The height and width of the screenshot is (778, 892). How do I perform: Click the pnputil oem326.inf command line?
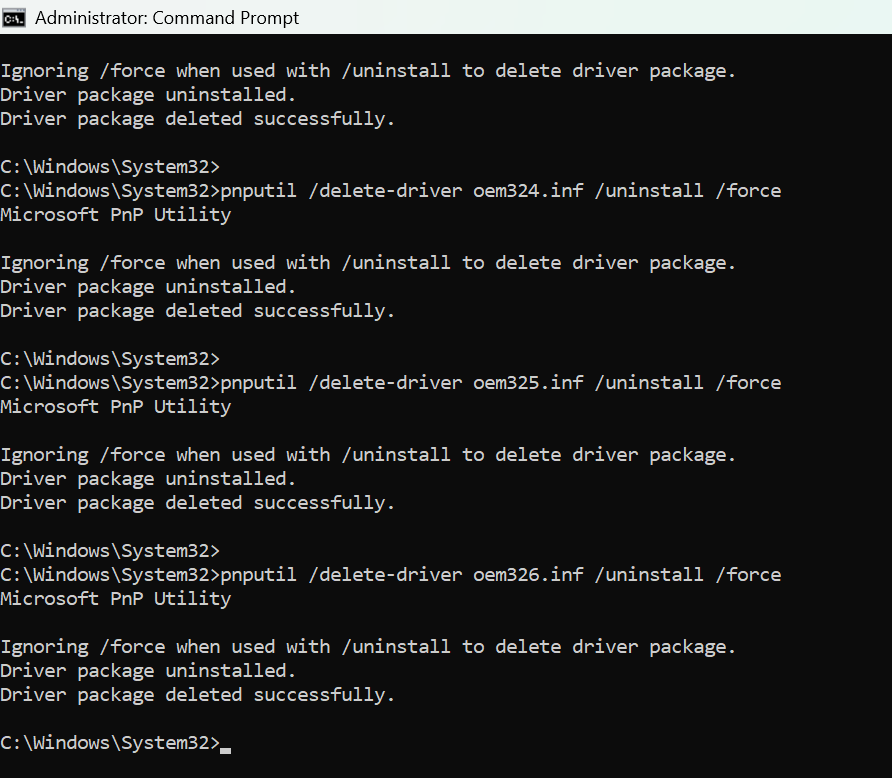(390, 575)
